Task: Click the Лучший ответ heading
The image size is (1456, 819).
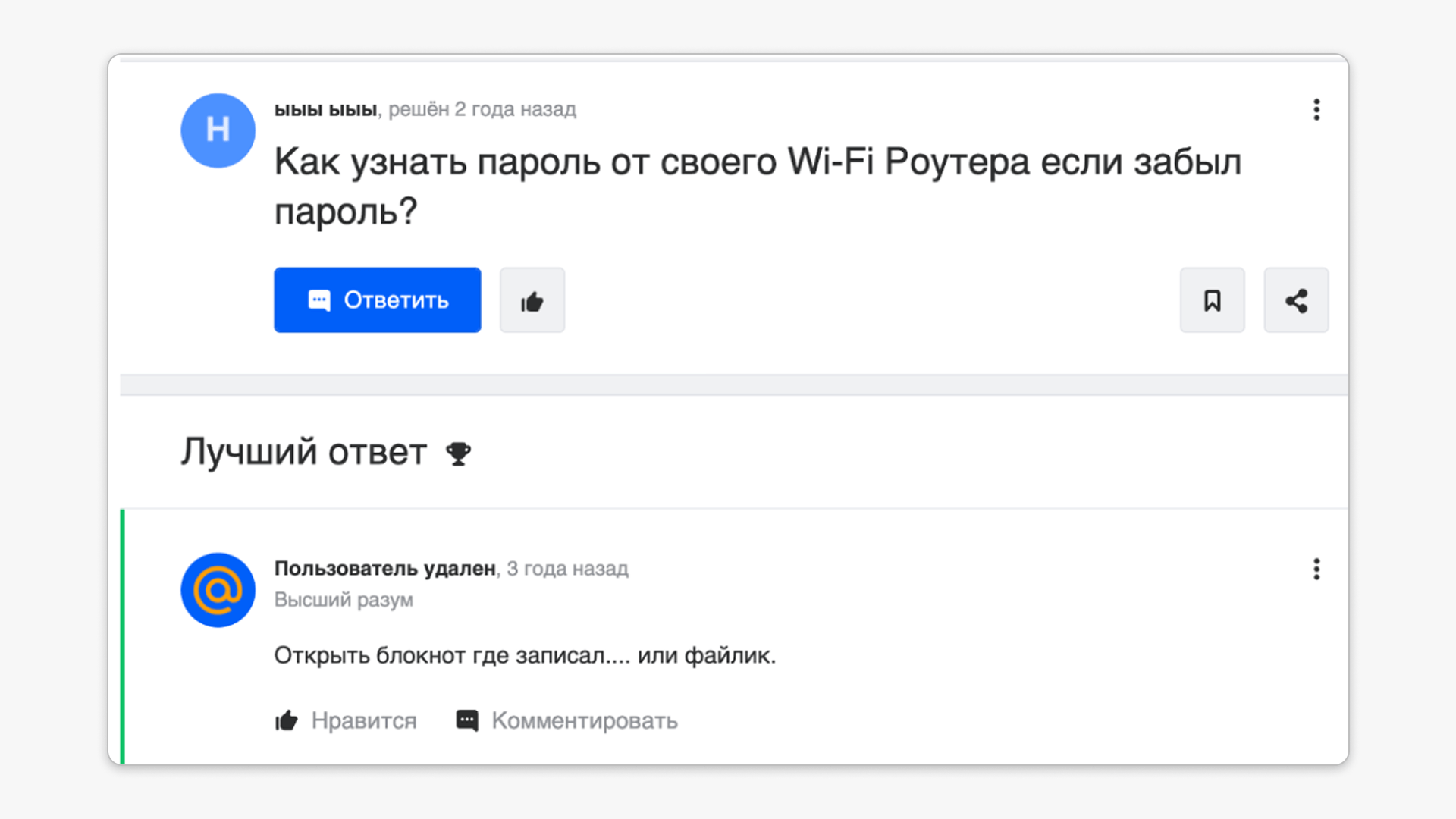Action: pyautogui.click(x=303, y=453)
